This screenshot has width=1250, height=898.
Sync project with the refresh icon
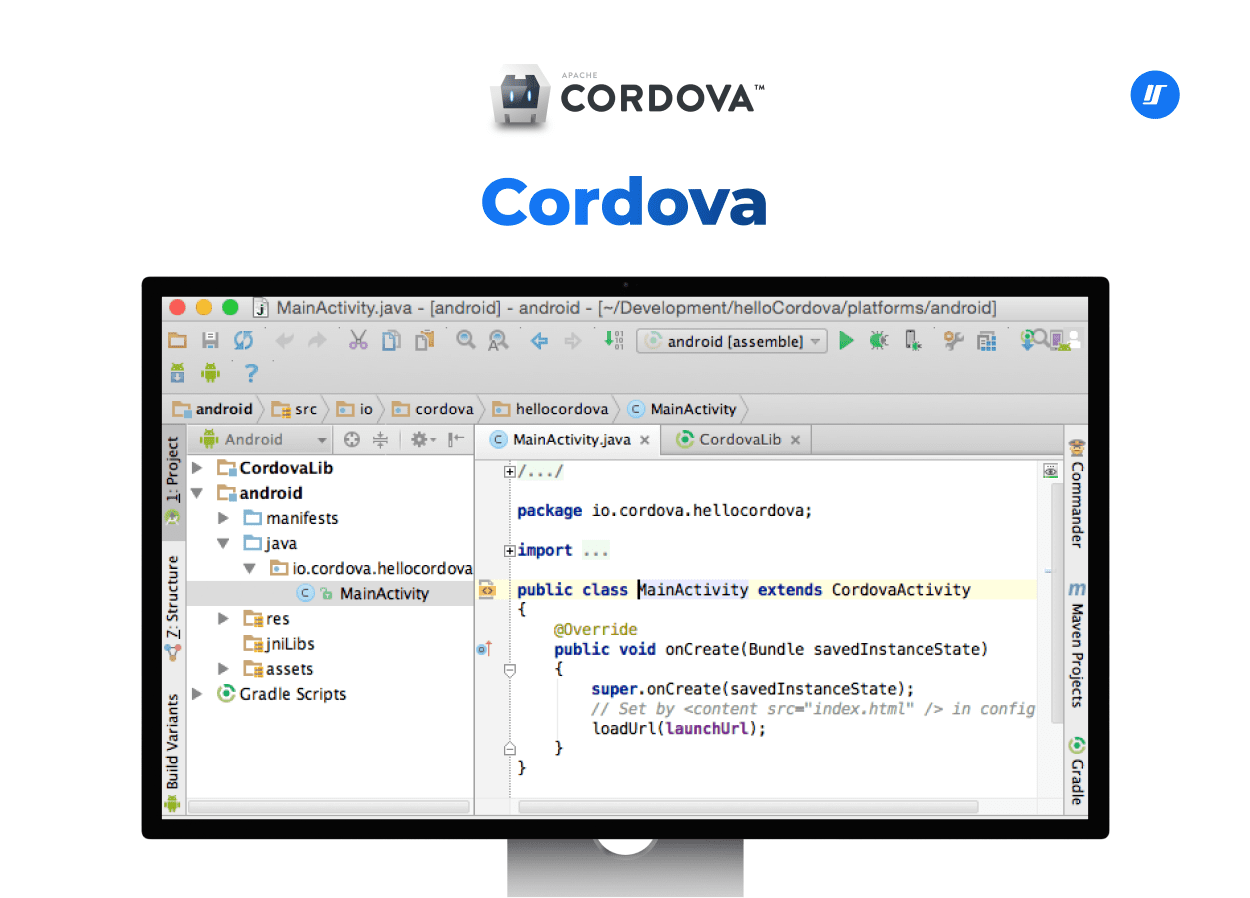tap(243, 340)
